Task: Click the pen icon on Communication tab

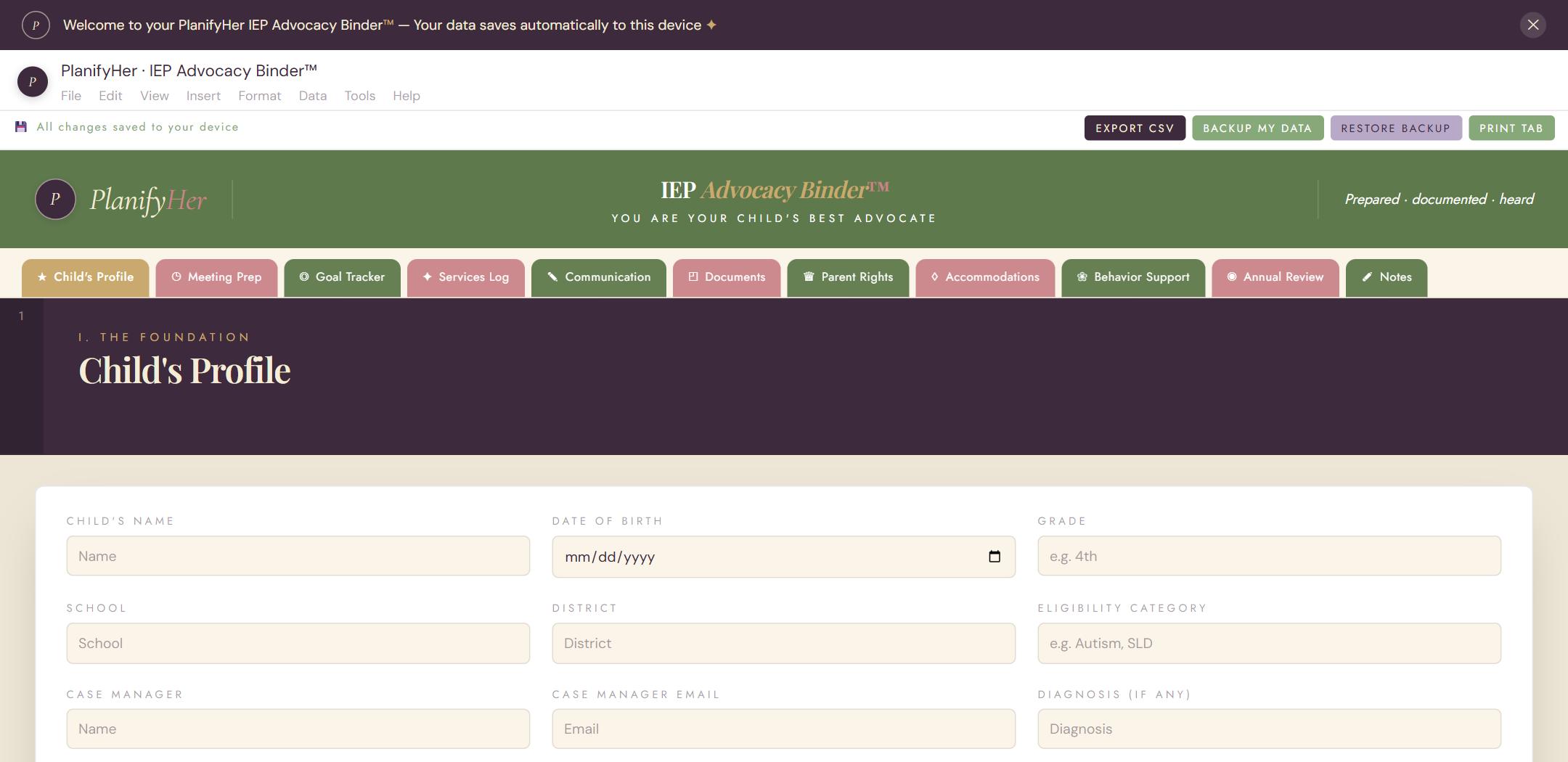Action: (552, 277)
